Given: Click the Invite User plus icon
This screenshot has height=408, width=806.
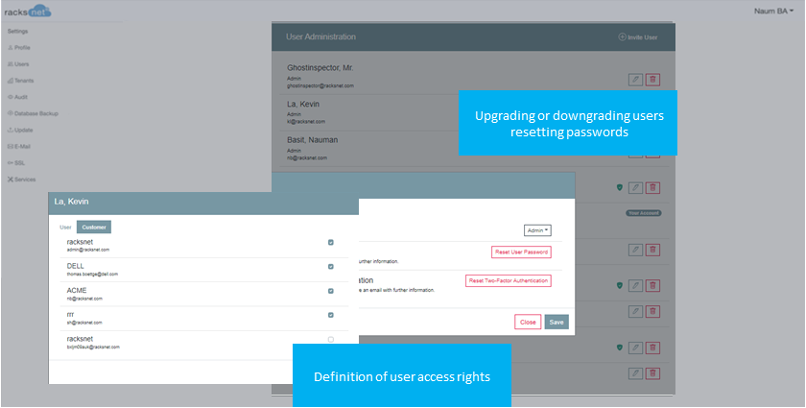Looking at the screenshot, I should 622,37.
